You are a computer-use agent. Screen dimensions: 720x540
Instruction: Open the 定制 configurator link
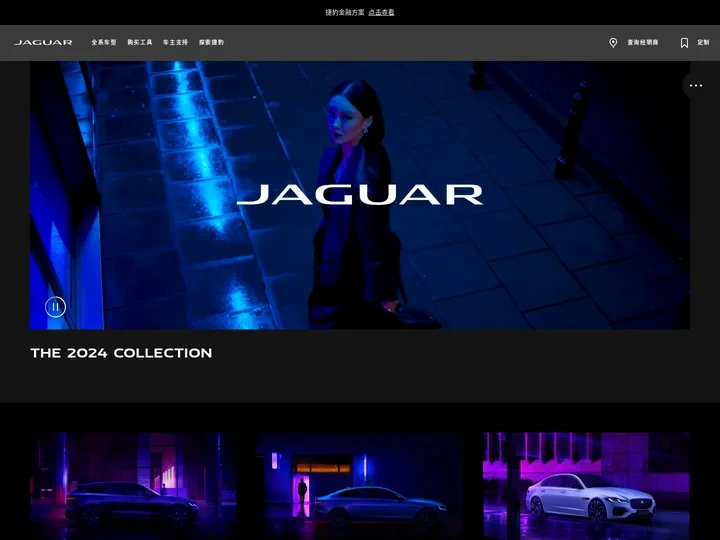pos(703,42)
